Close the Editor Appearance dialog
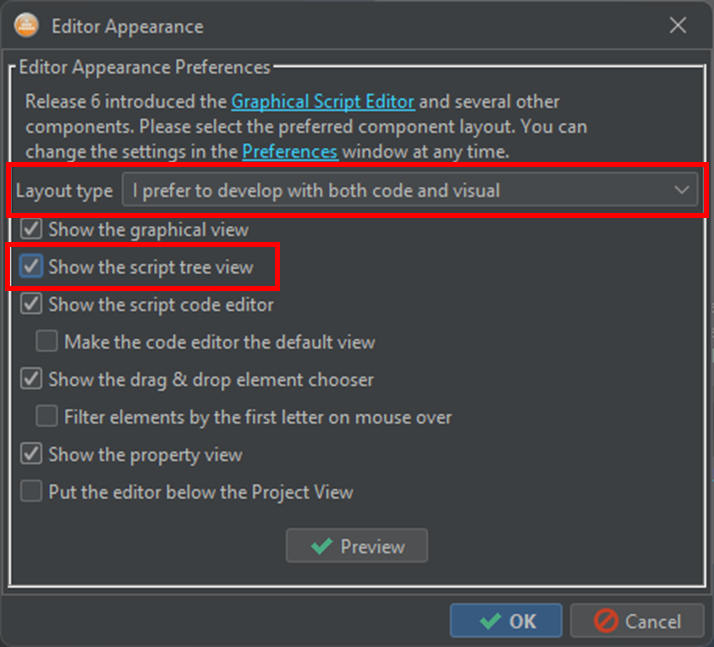 (x=678, y=26)
